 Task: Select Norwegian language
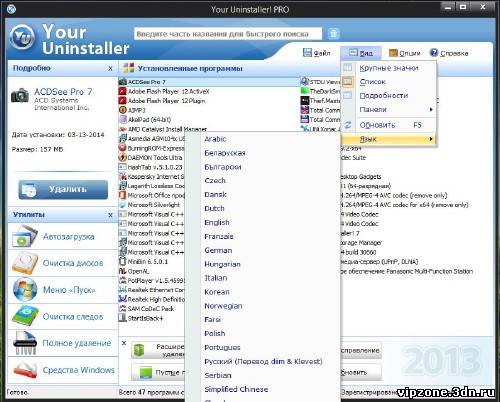click(223, 306)
